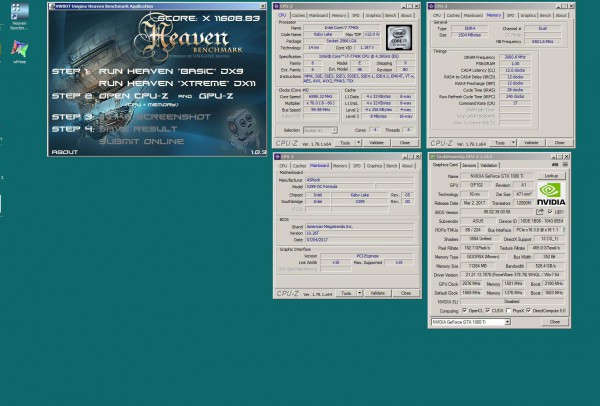Expand the Tools arrow in the CPU-Z Mainboard window

[x=360, y=293]
